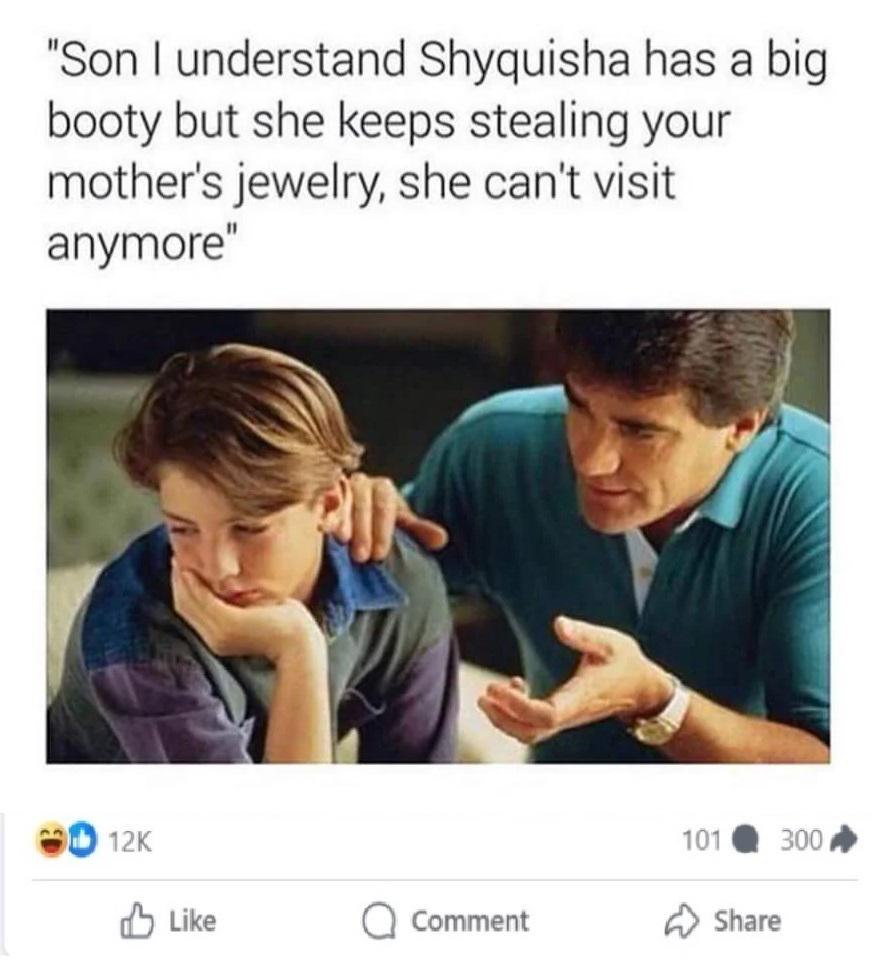Click the thumbs-up icon beside Like
The width and height of the screenshot is (884, 962).
tap(136, 921)
